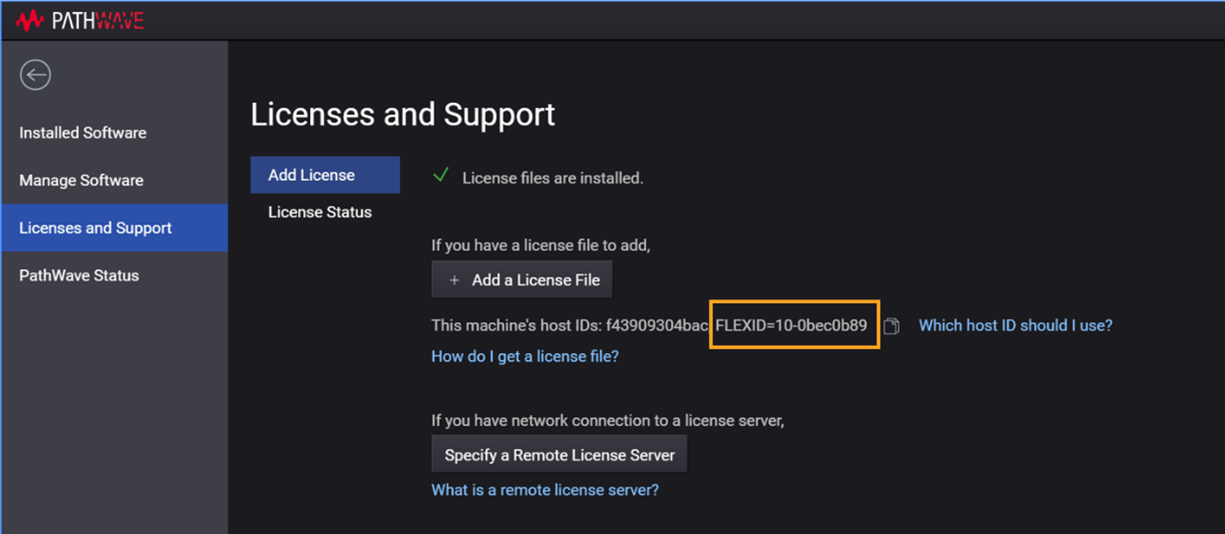Image resolution: width=1225 pixels, height=534 pixels.
Task: Switch to the License Status tab
Action: (x=320, y=212)
